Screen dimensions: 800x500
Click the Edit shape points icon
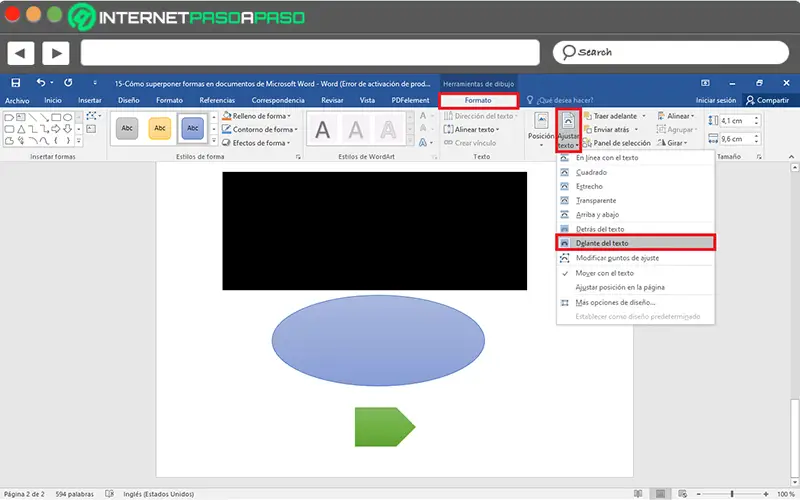pos(92,116)
